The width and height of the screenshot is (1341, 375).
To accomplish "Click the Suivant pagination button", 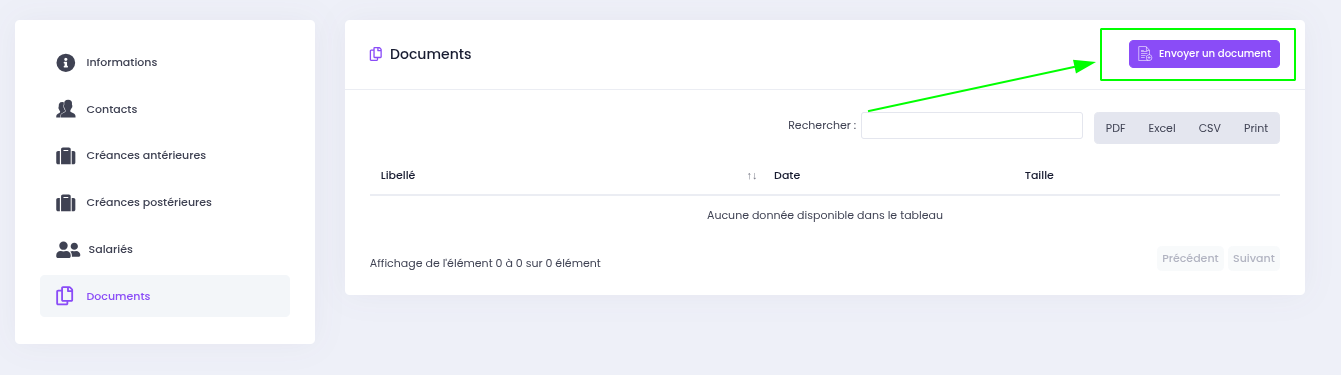I will tap(1254, 258).
